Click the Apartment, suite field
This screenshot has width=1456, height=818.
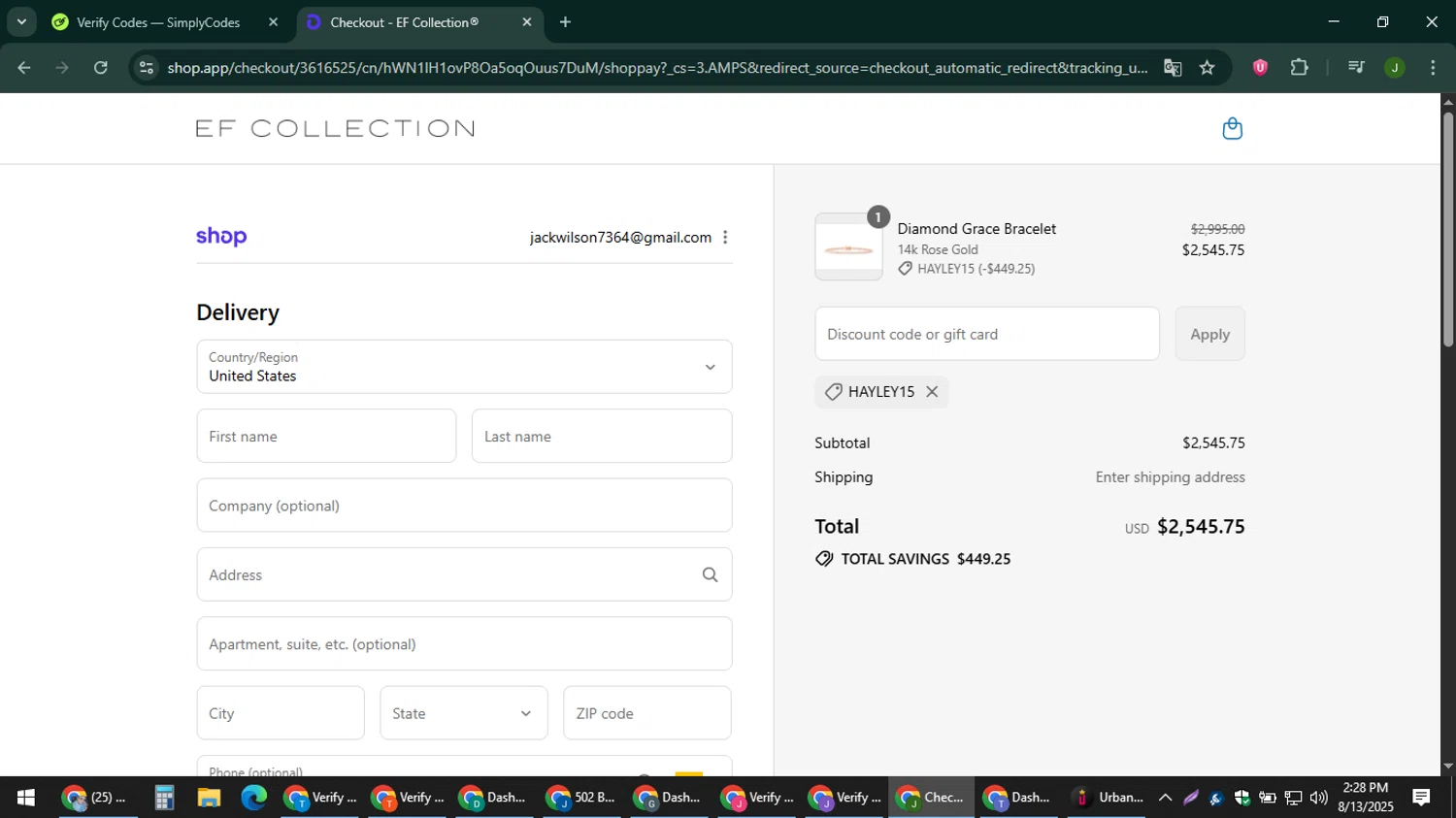pyautogui.click(x=464, y=644)
